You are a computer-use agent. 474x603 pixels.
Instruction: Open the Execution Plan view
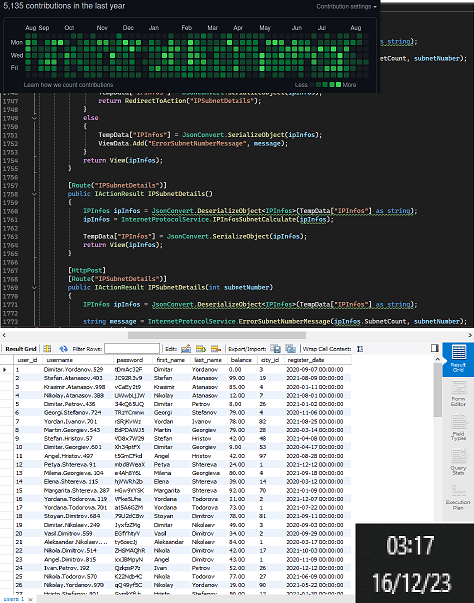point(458,496)
